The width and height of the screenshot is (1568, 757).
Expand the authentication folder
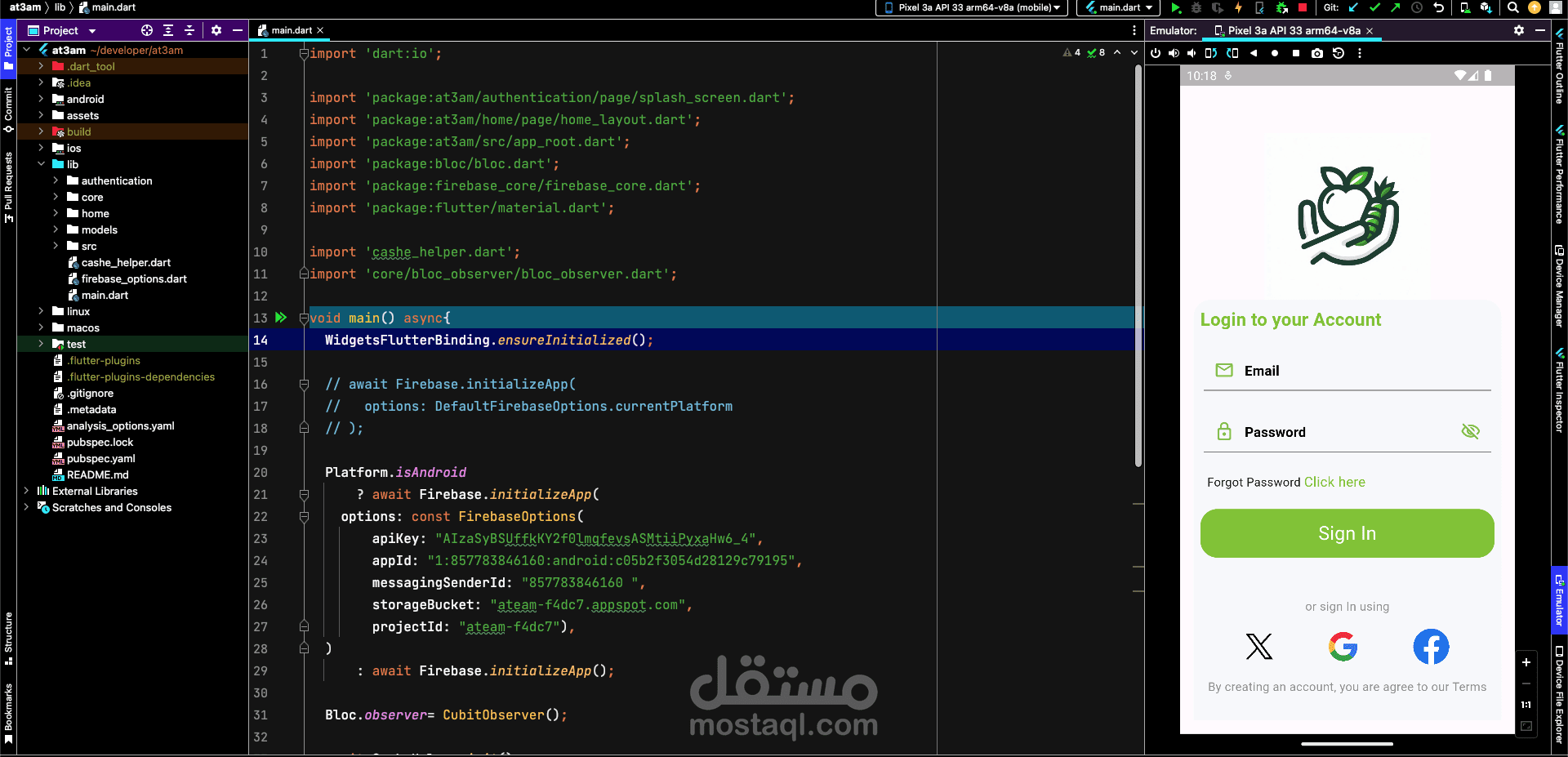56,180
